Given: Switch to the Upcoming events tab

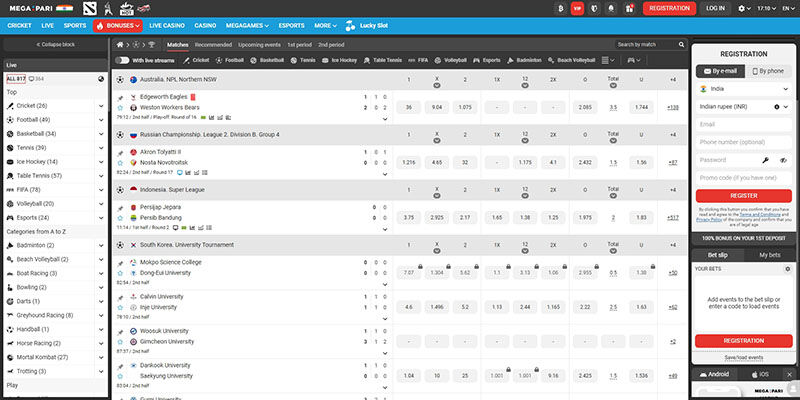Looking at the screenshot, I should [x=259, y=45].
